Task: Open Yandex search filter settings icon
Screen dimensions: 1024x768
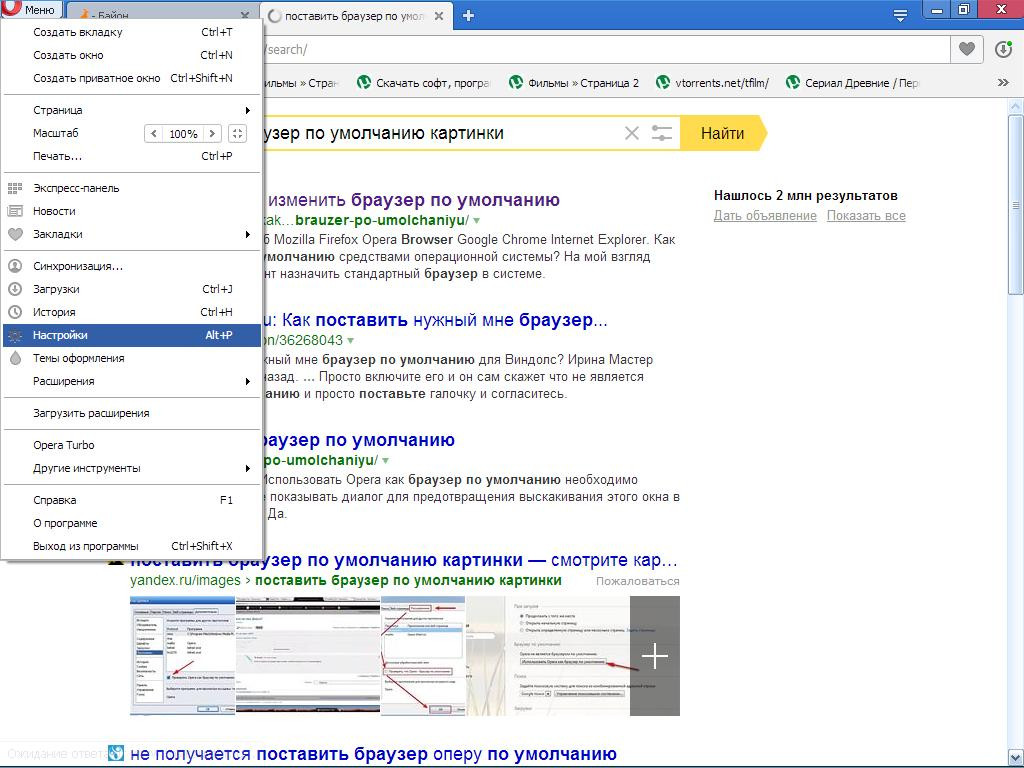Action: click(661, 133)
